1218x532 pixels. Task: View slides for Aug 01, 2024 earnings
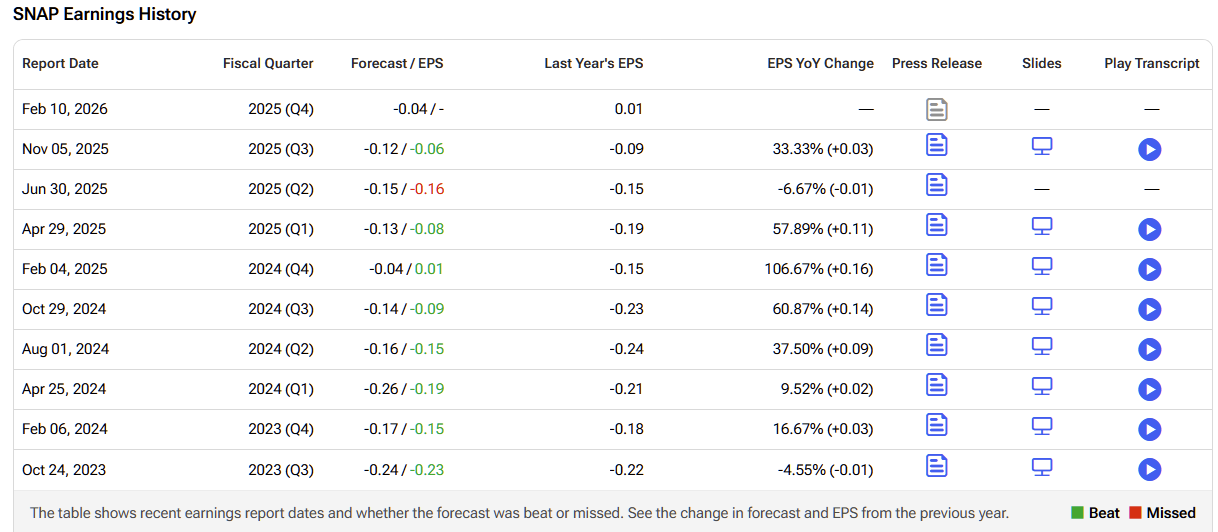(1042, 347)
